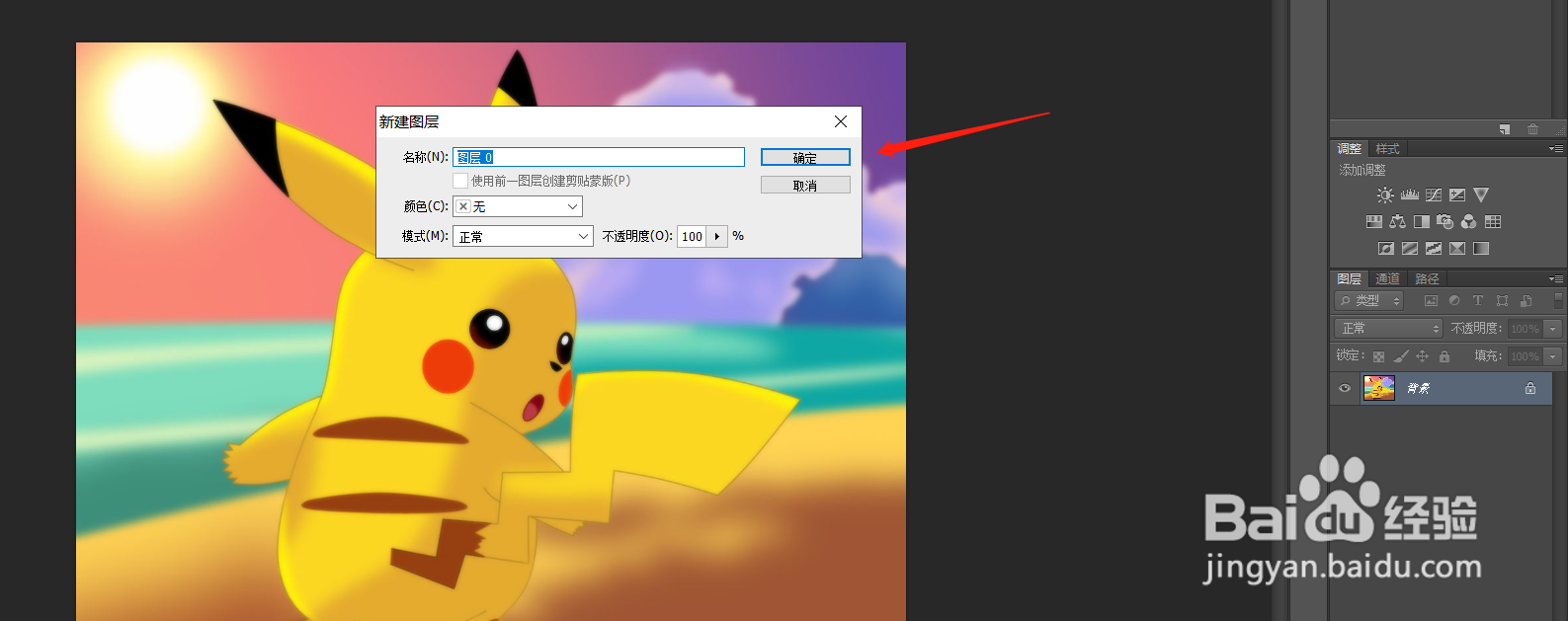This screenshot has height=621, width=1568.
Task: Click the lock position icon
Action: tap(1423, 356)
